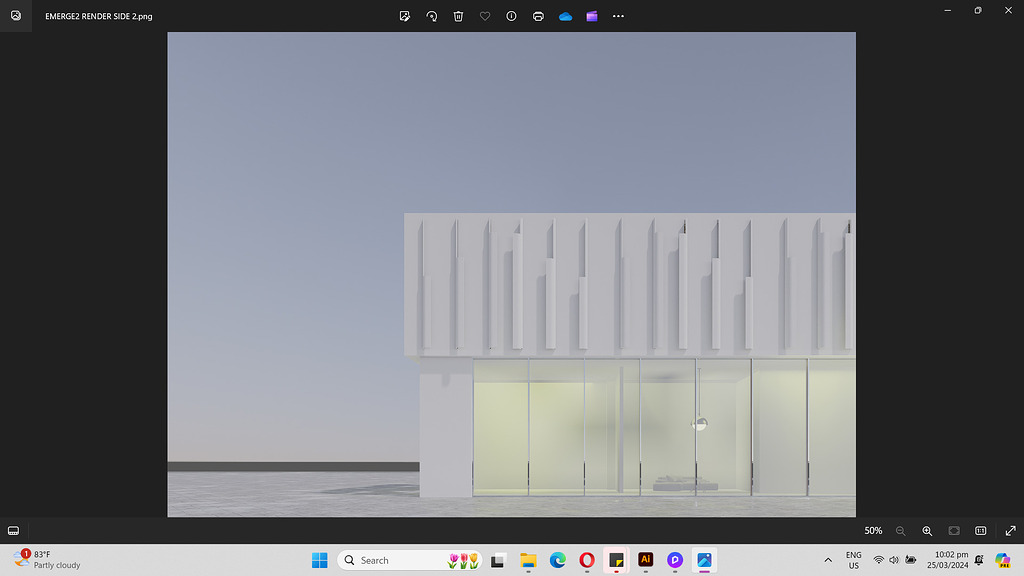Enter fullscreen viewing mode
The image size is (1024, 576).
coord(1010,531)
